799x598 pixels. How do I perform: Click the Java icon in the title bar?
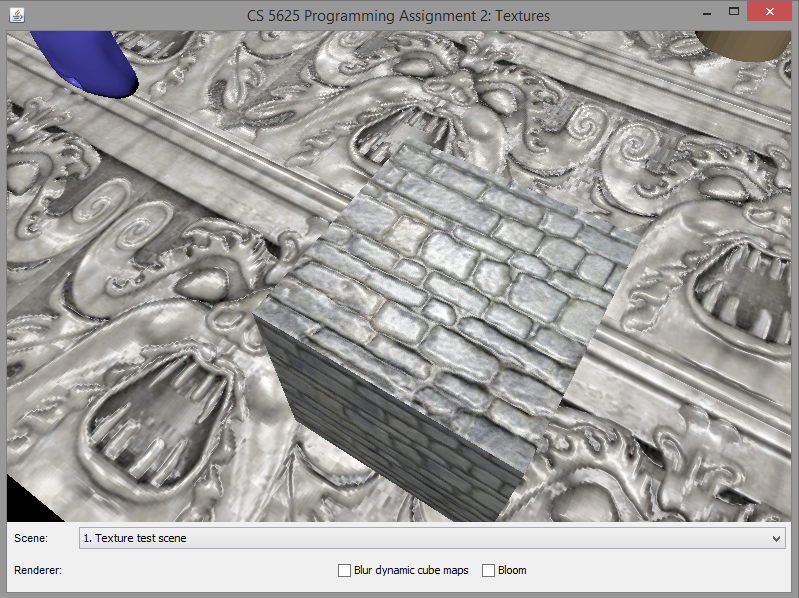[x=18, y=15]
